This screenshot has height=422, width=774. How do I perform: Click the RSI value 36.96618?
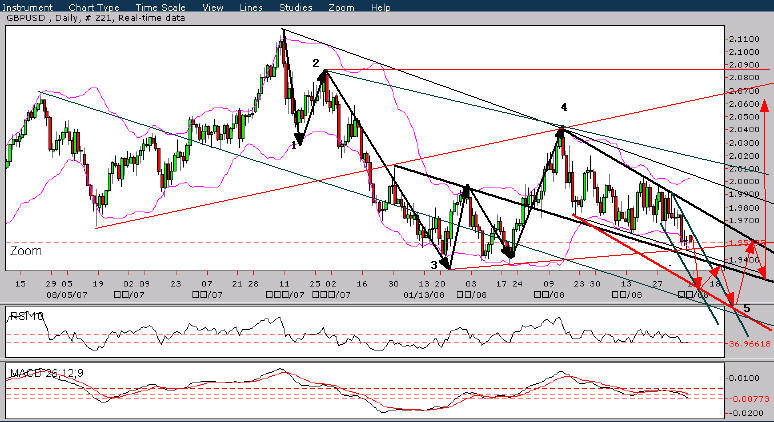point(749,343)
